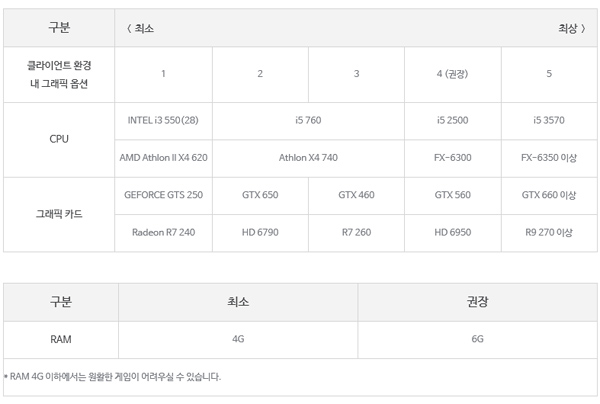Click the "AMD Athlon II X4 620" cell

[x=163, y=158]
